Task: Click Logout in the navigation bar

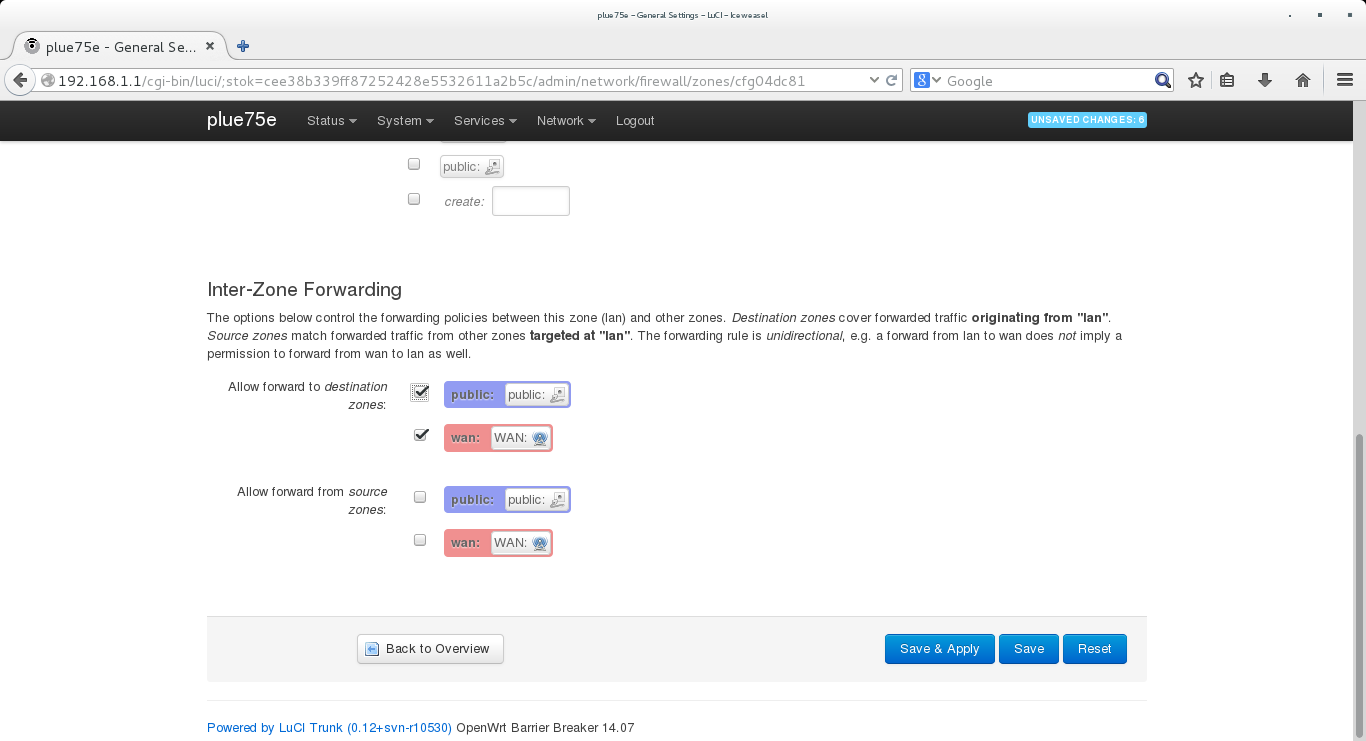Action: (635, 121)
